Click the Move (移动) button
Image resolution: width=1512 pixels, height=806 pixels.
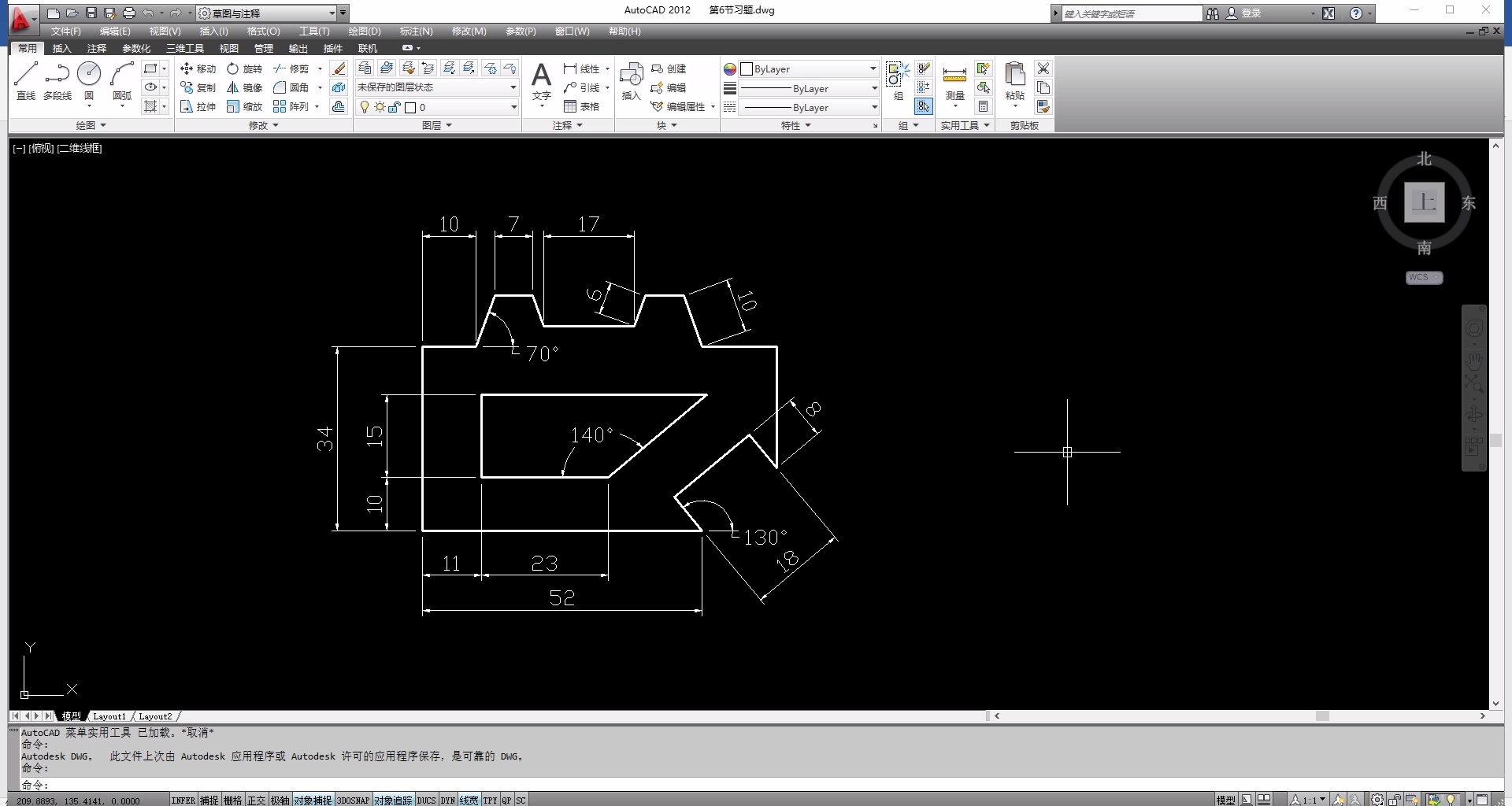tap(198, 68)
